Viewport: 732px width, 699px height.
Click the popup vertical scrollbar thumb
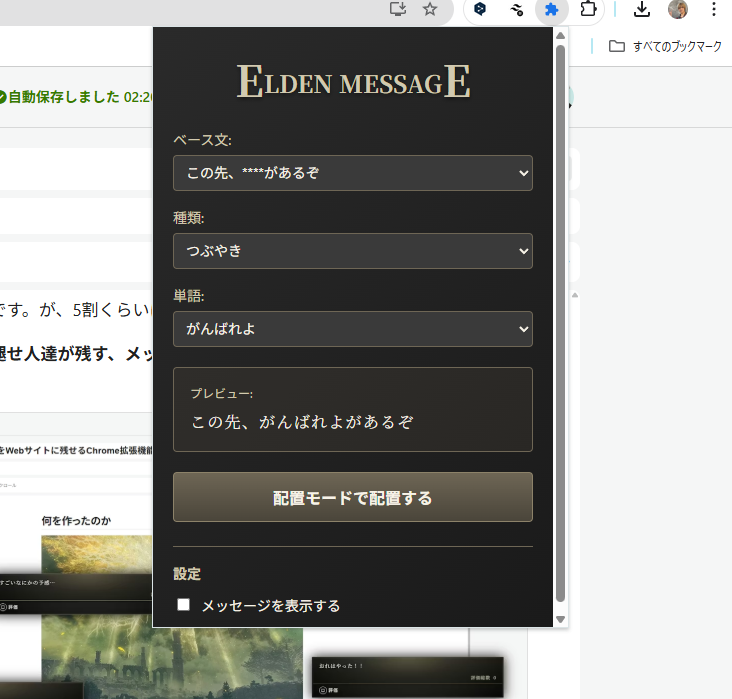point(561,323)
